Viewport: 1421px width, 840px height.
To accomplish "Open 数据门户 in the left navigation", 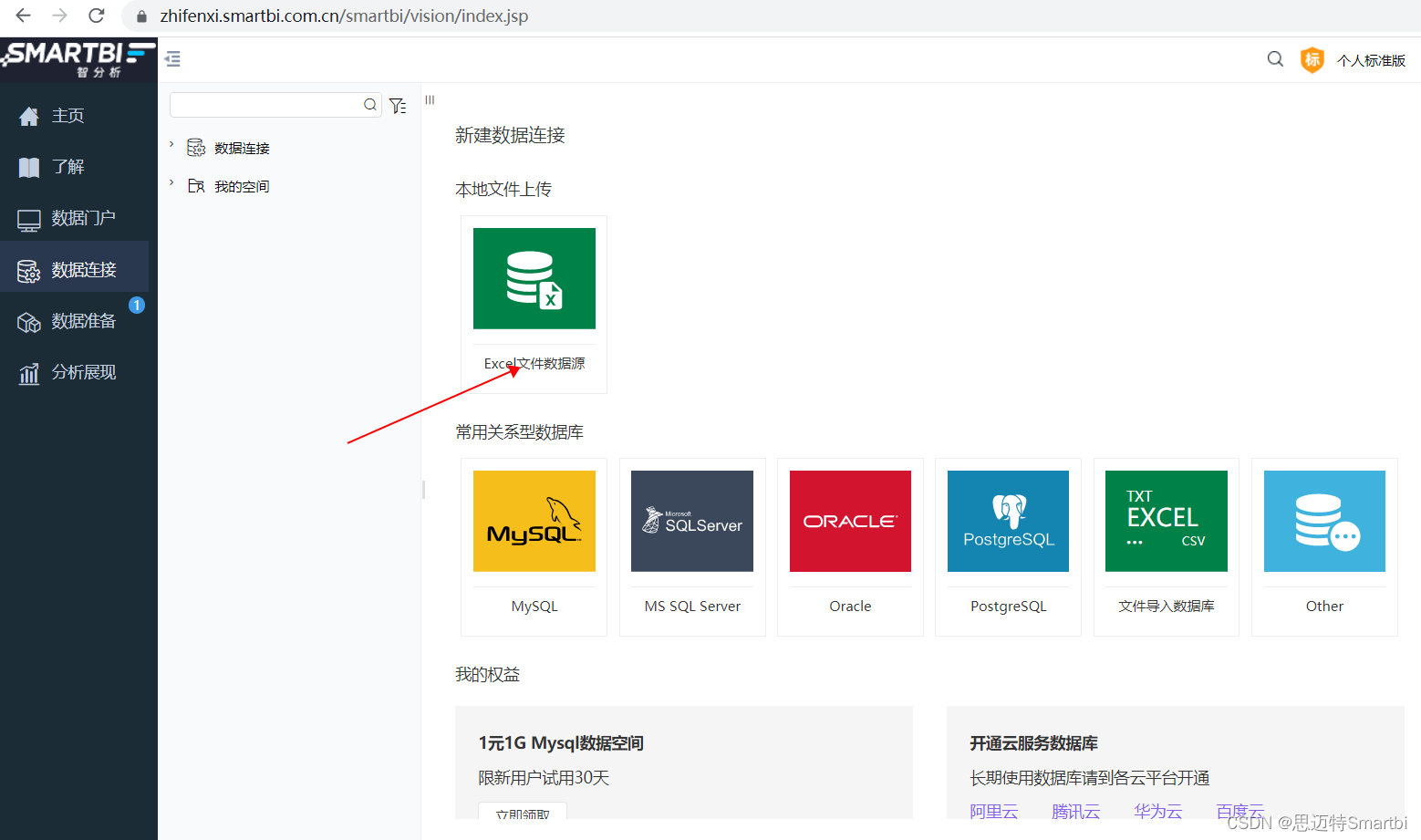I will (x=75, y=218).
